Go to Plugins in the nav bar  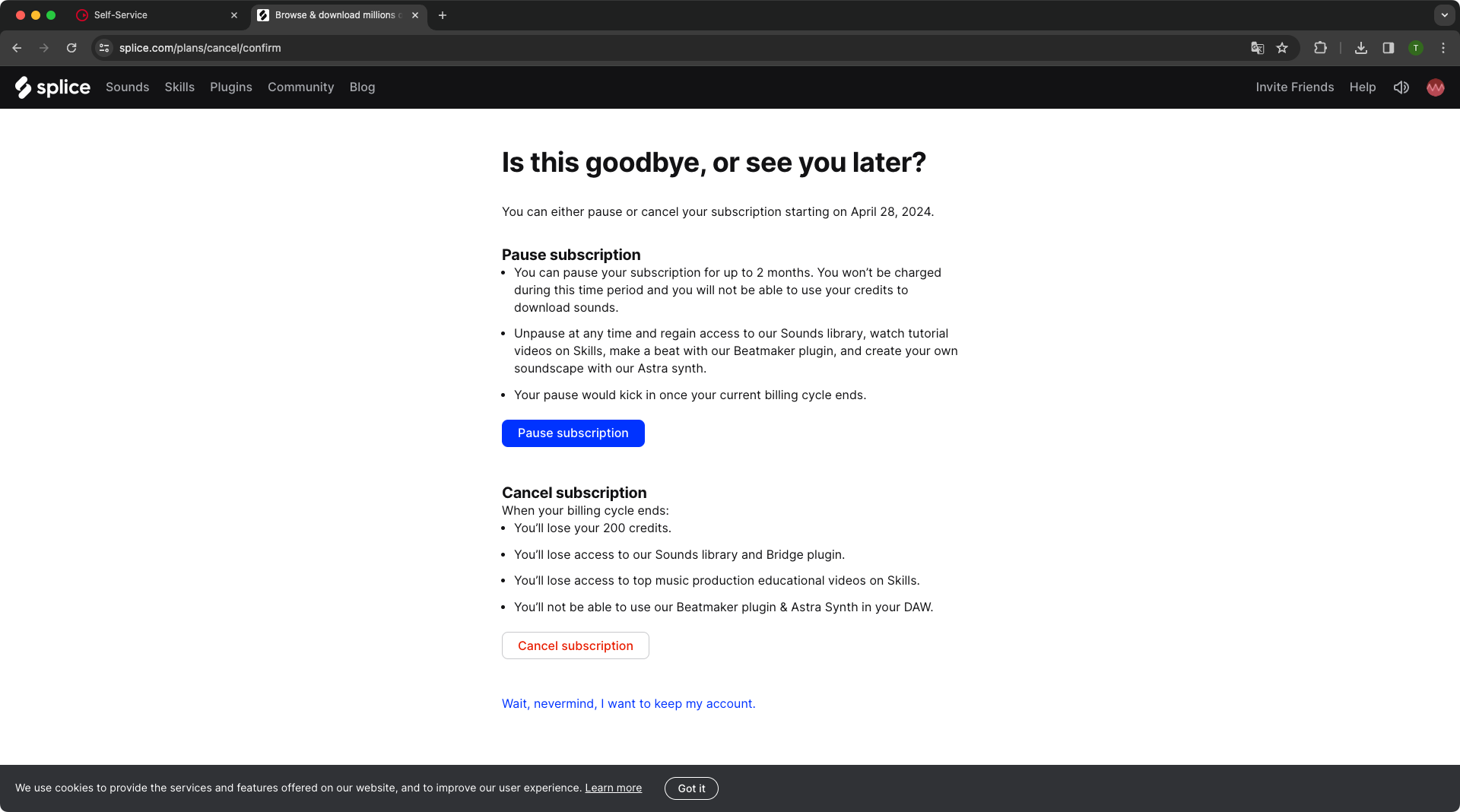click(x=231, y=87)
